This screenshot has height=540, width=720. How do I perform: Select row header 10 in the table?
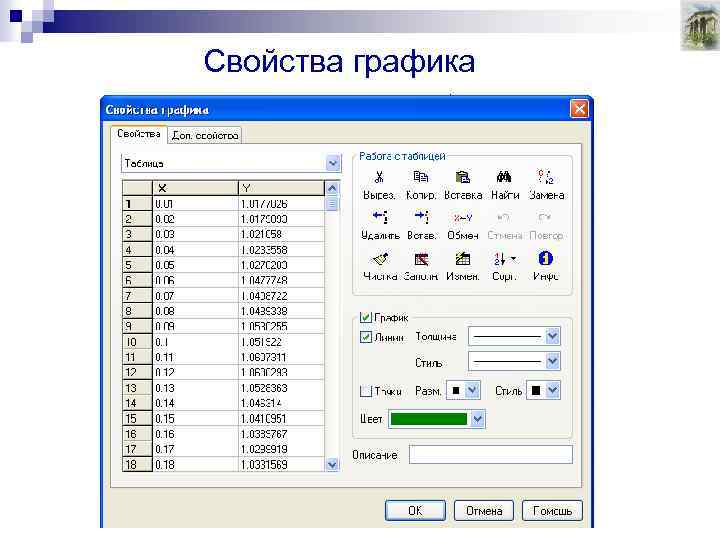click(x=137, y=342)
